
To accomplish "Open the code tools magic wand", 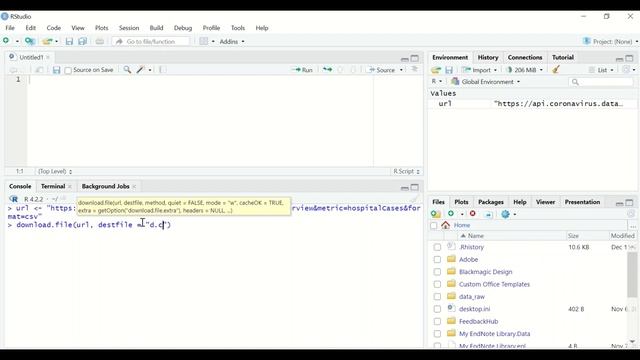I will [141, 70].
